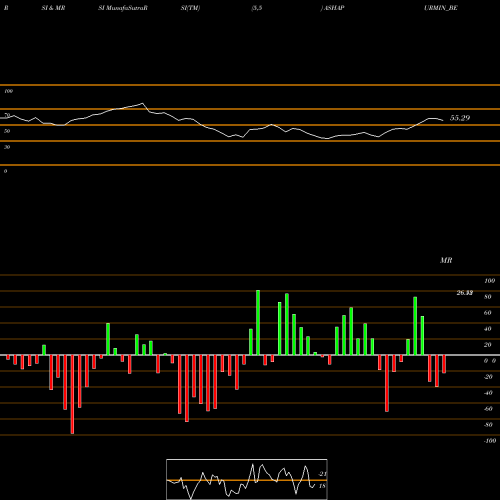
Task: Click the '(5,5' parameter text in header
Action: pos(257,8)
